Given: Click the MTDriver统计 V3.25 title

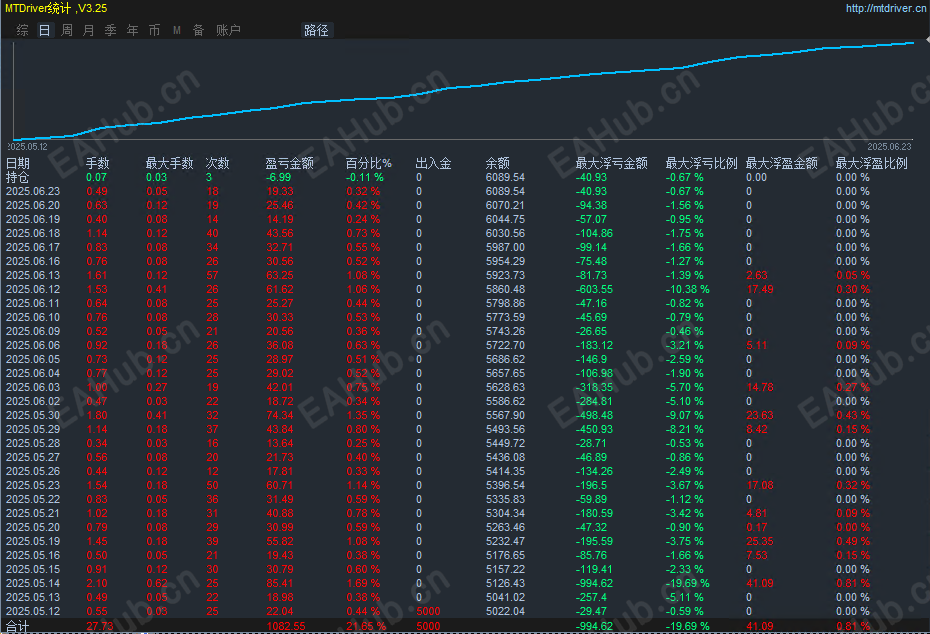Looking at the screenshot, I should coord(56,8).
